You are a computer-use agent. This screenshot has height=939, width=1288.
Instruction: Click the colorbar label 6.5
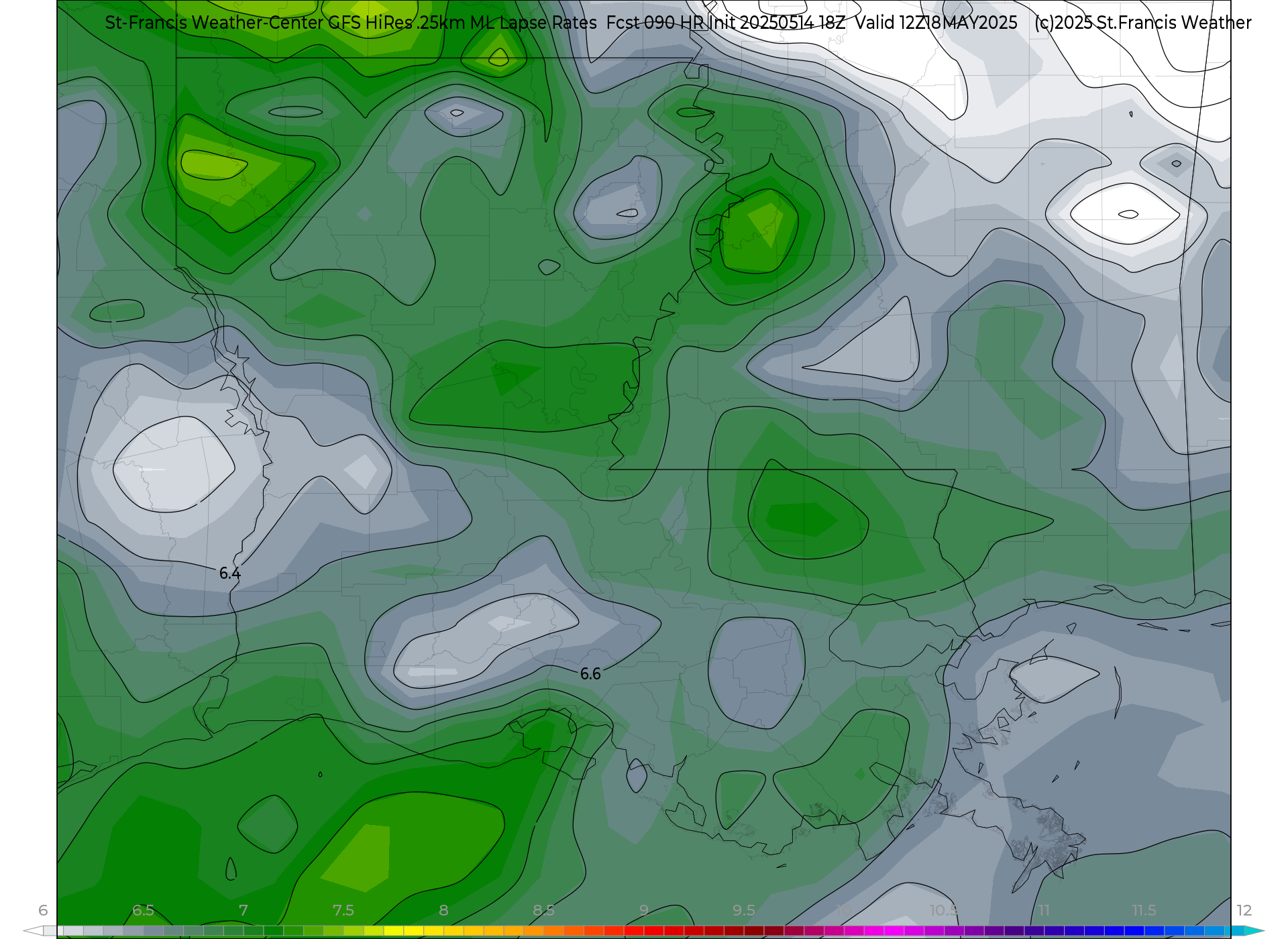click(x=143, y=910)
